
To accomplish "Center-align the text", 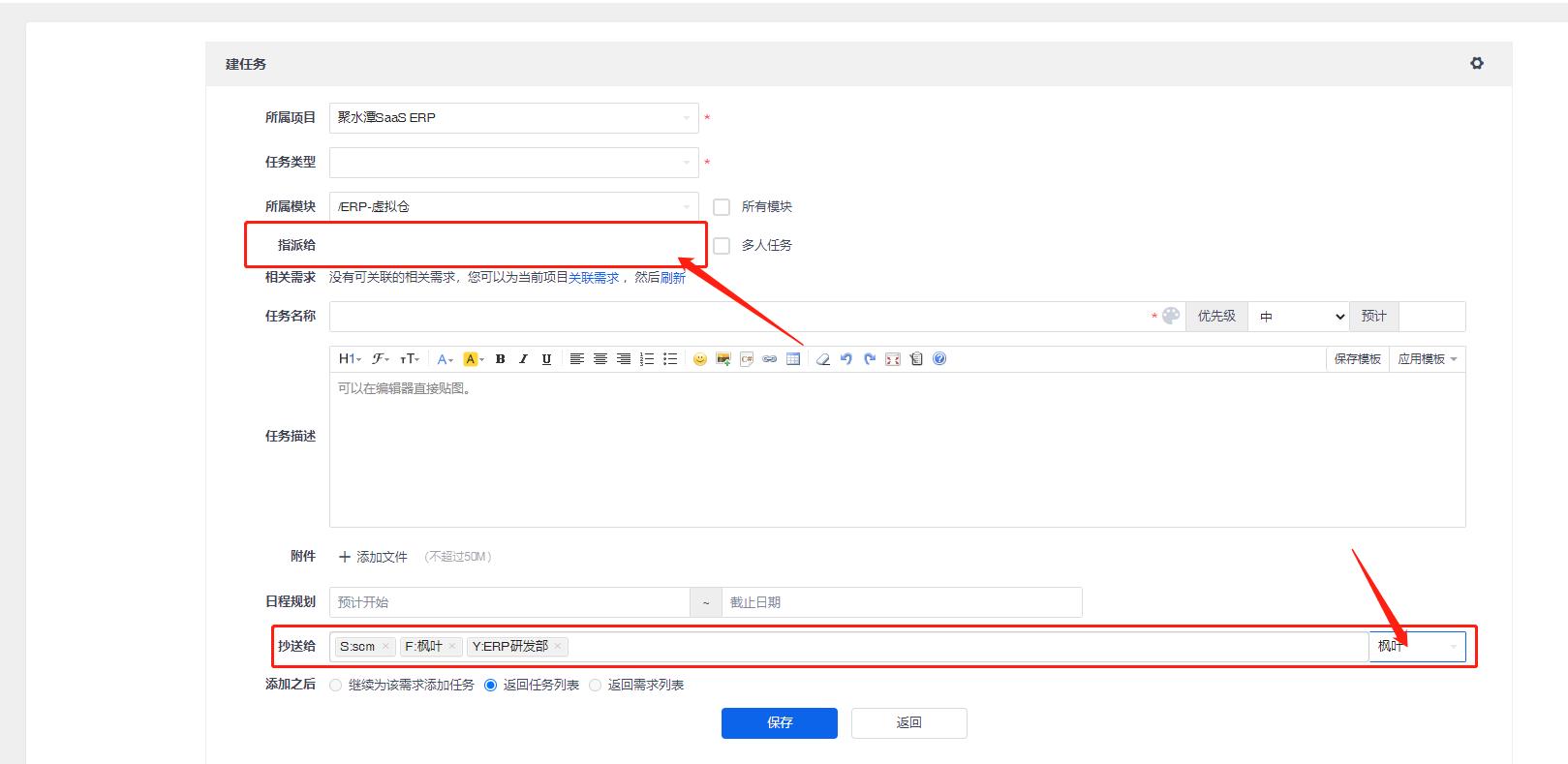I will tap(600, 359).
